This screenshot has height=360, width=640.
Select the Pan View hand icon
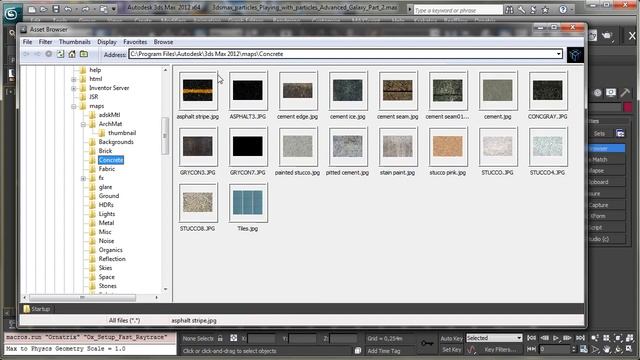[607, 349]
